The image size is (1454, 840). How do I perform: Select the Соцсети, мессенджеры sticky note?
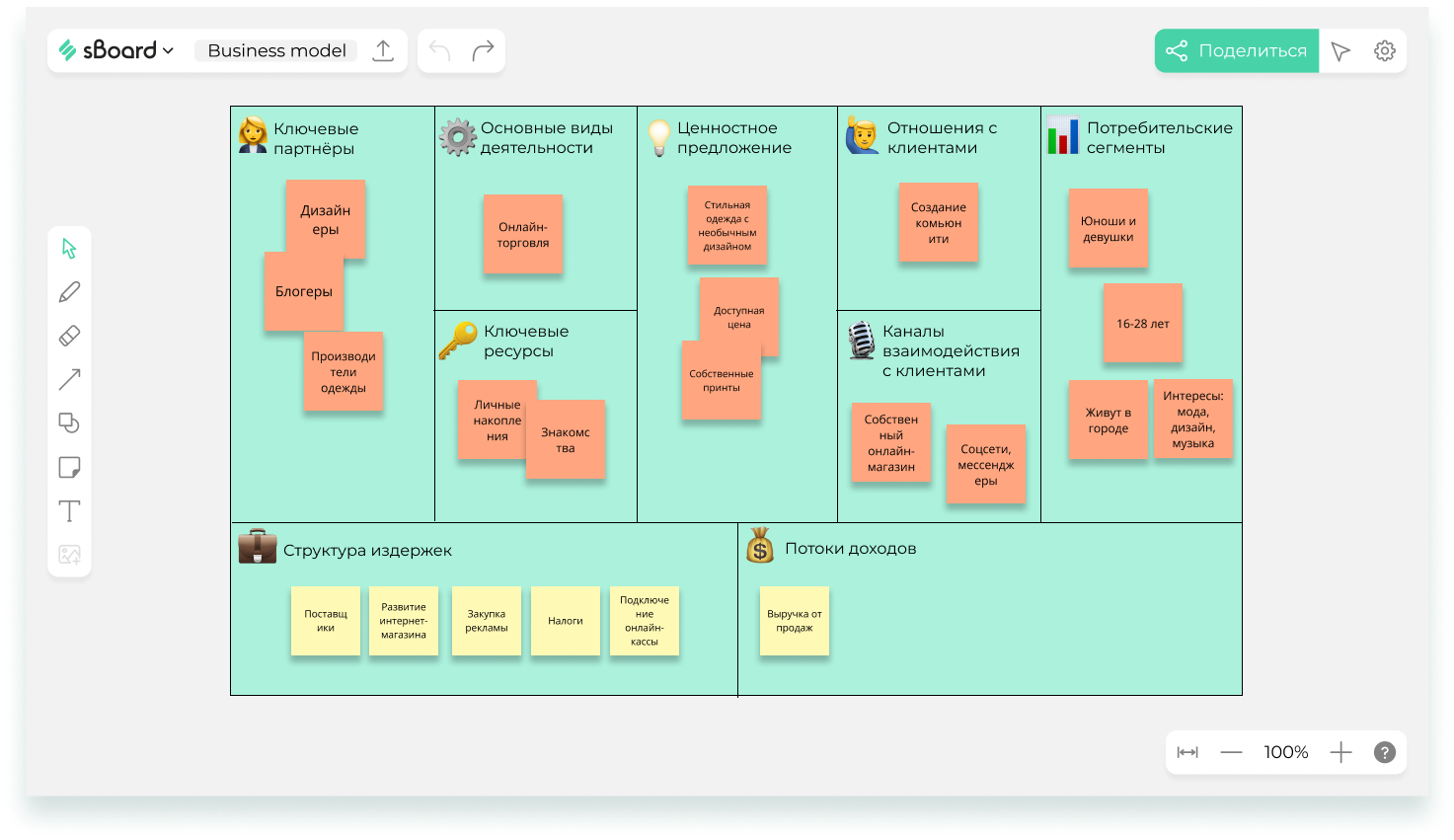click(x=986, y=464)
